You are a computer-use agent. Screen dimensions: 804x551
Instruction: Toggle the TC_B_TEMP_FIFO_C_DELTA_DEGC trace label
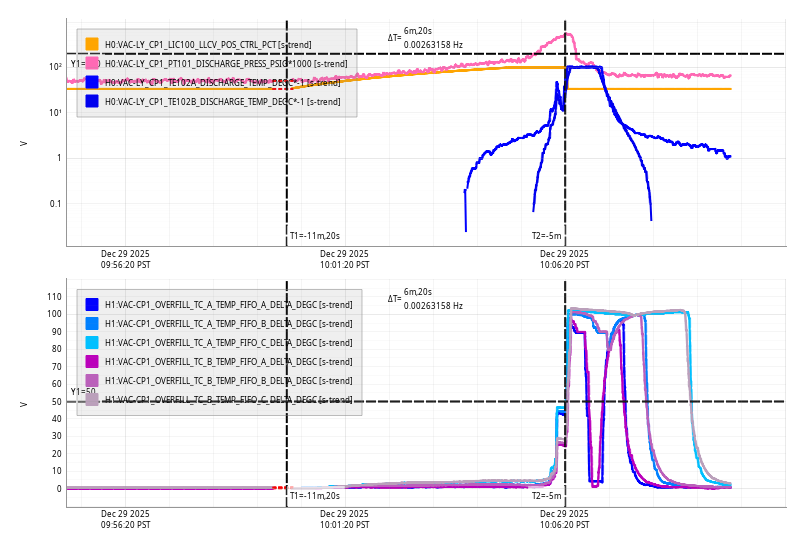pyautogui.click(x=228, y=399)
